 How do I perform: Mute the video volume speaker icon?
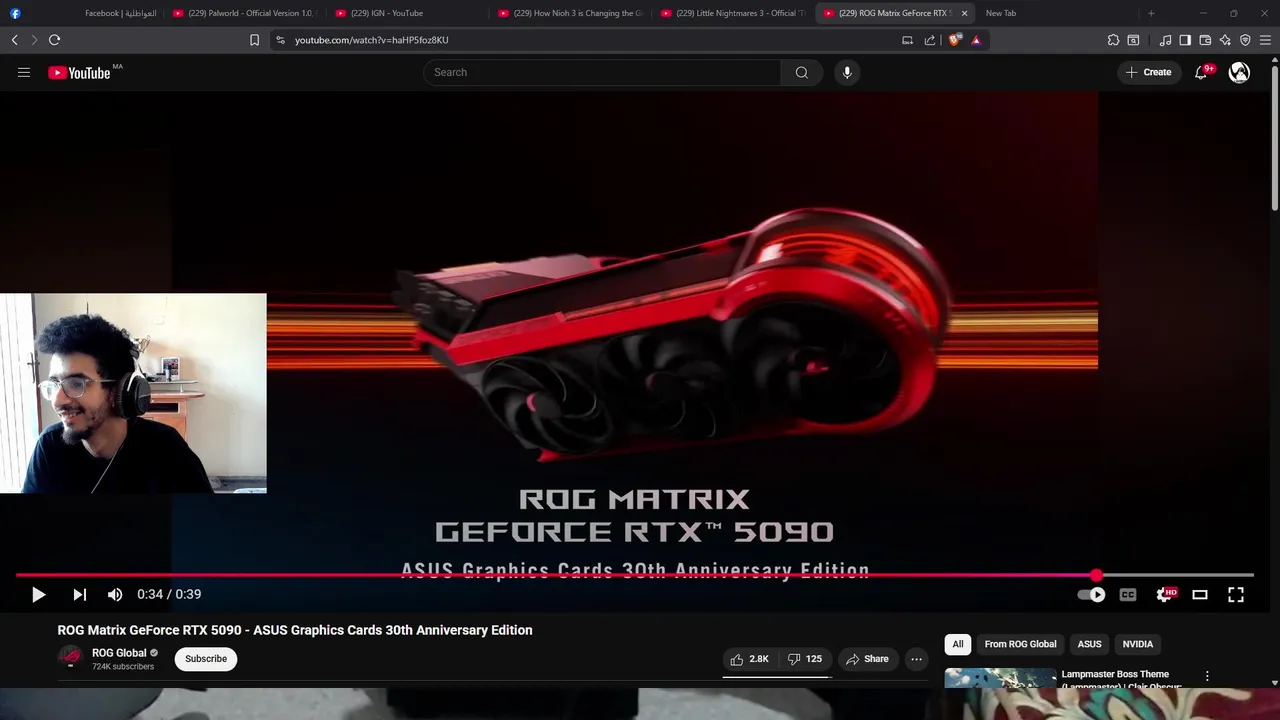point(115,594)
